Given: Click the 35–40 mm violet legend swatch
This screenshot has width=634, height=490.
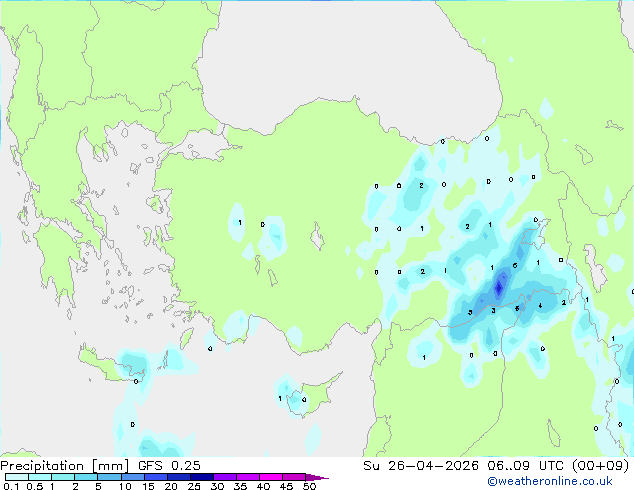Looking at the screenshot, I should pyautogui.click(x=247, y=477).
